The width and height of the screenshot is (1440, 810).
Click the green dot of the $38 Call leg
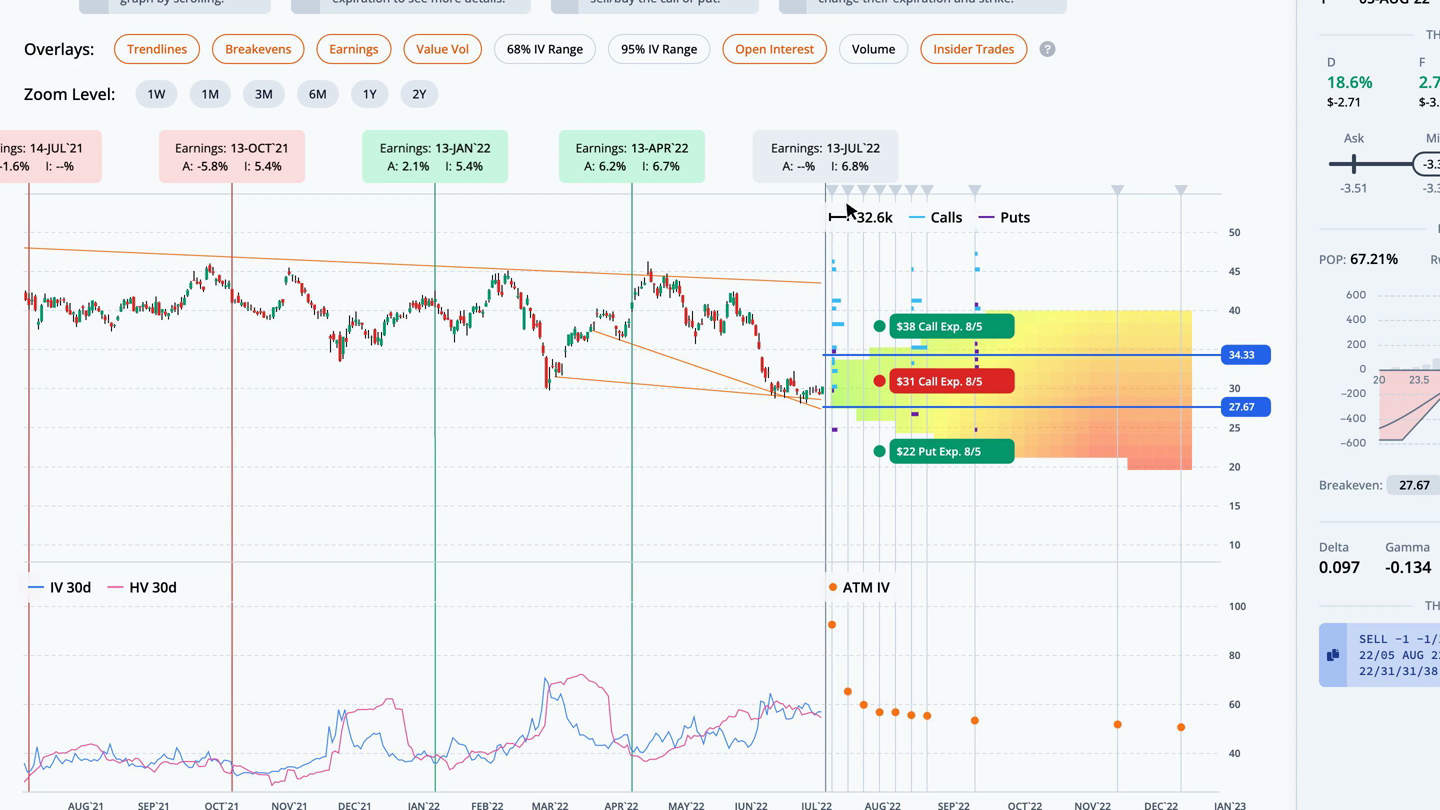(879, 326)
